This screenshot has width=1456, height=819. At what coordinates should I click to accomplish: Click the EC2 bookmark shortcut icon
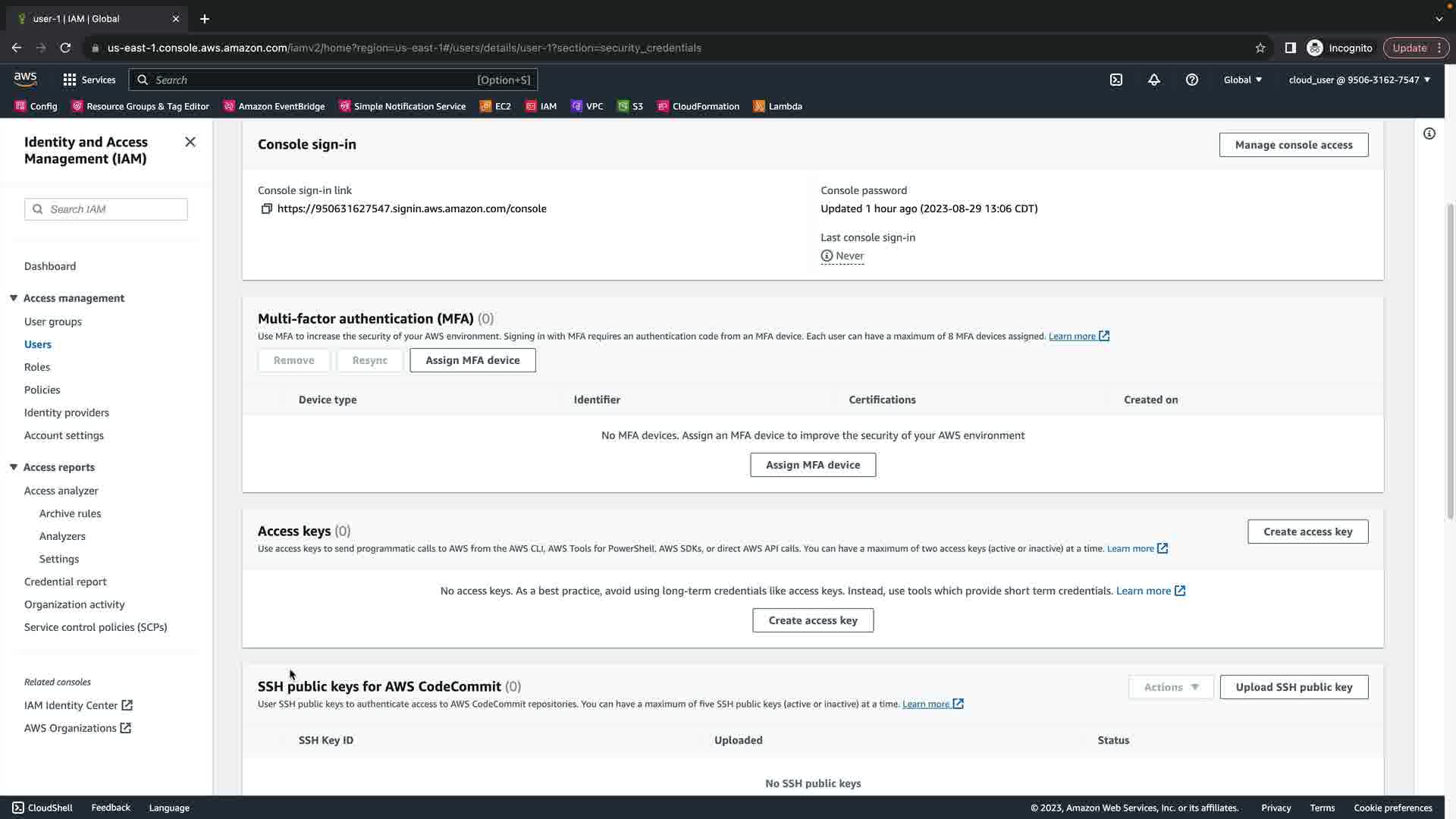pos(486,106)
